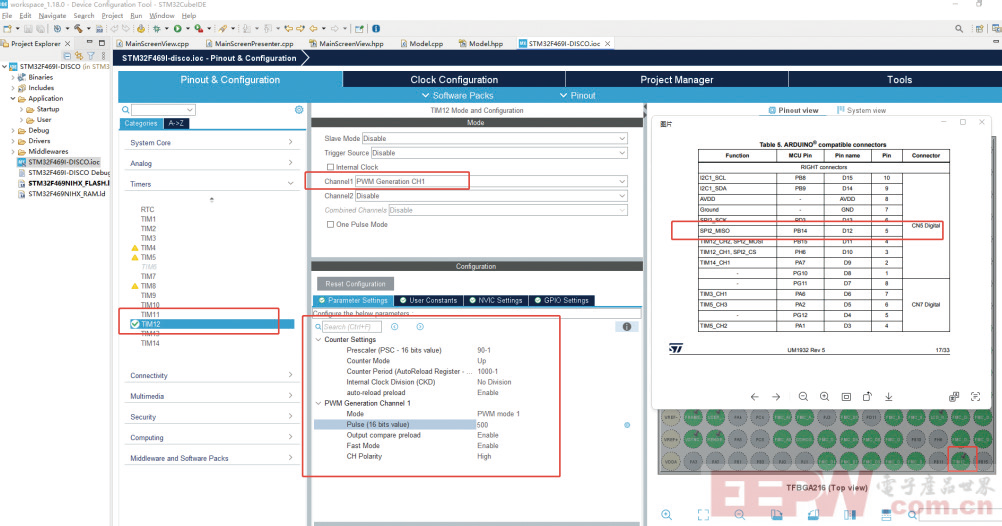This screenshot has width=1002, height=526.
Task: Select TIM14 in the timers list
Action: click(x=150, y=343)
